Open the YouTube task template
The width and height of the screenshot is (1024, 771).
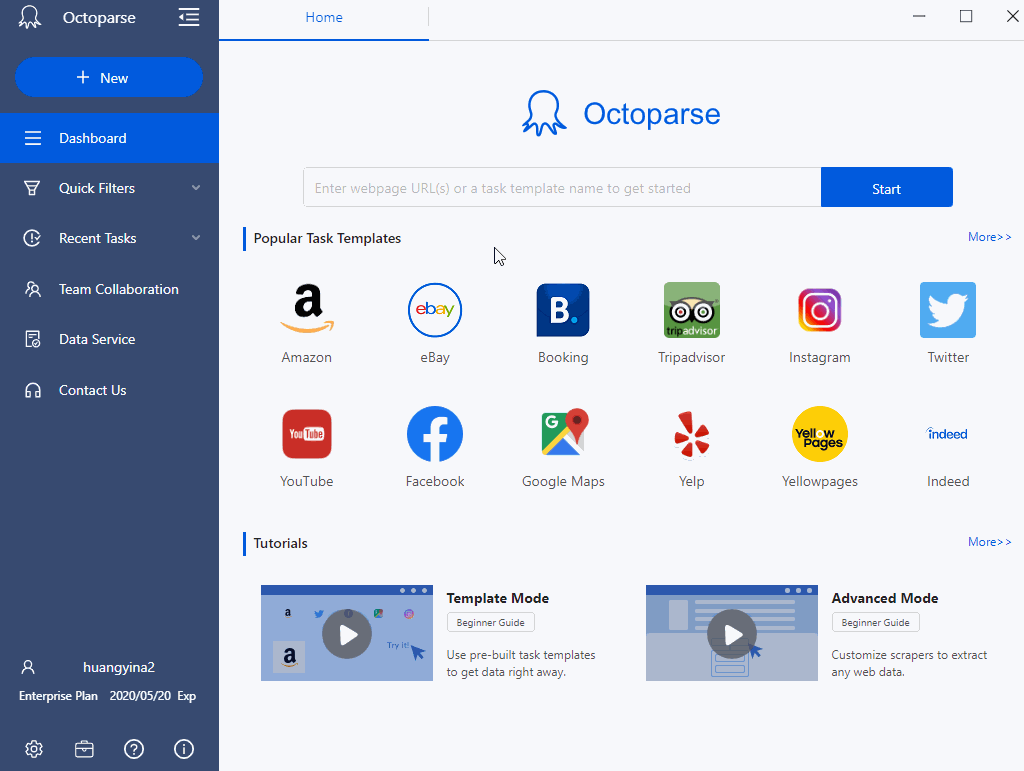pos(307,433)
